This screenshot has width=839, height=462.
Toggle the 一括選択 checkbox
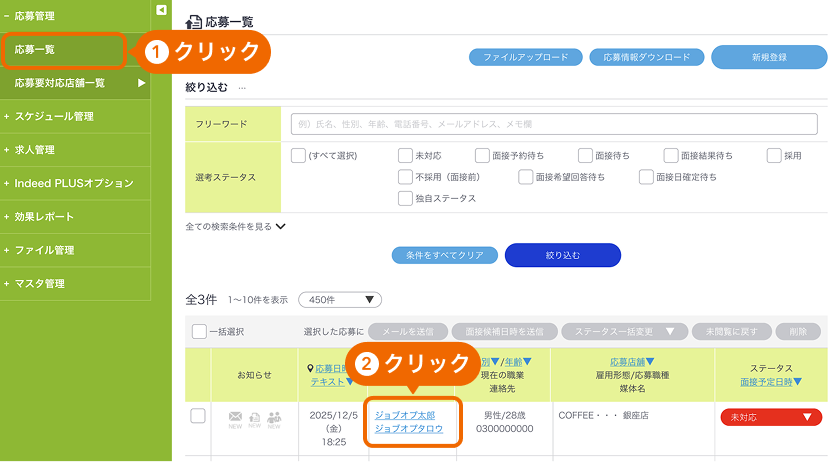199,331
